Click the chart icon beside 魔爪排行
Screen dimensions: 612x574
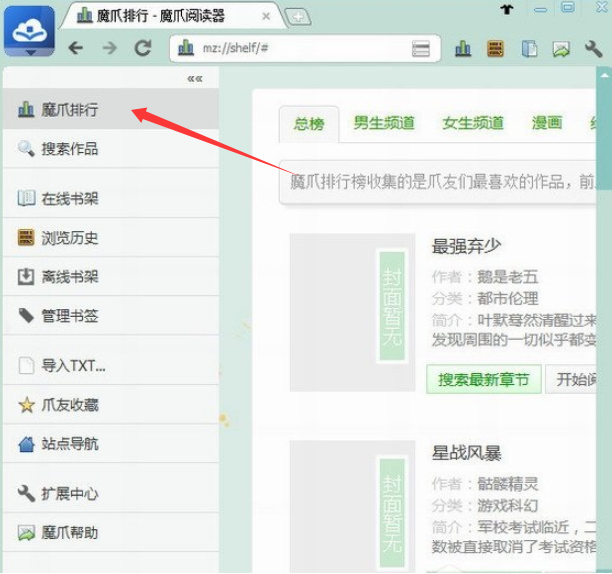tap(26, 109)
